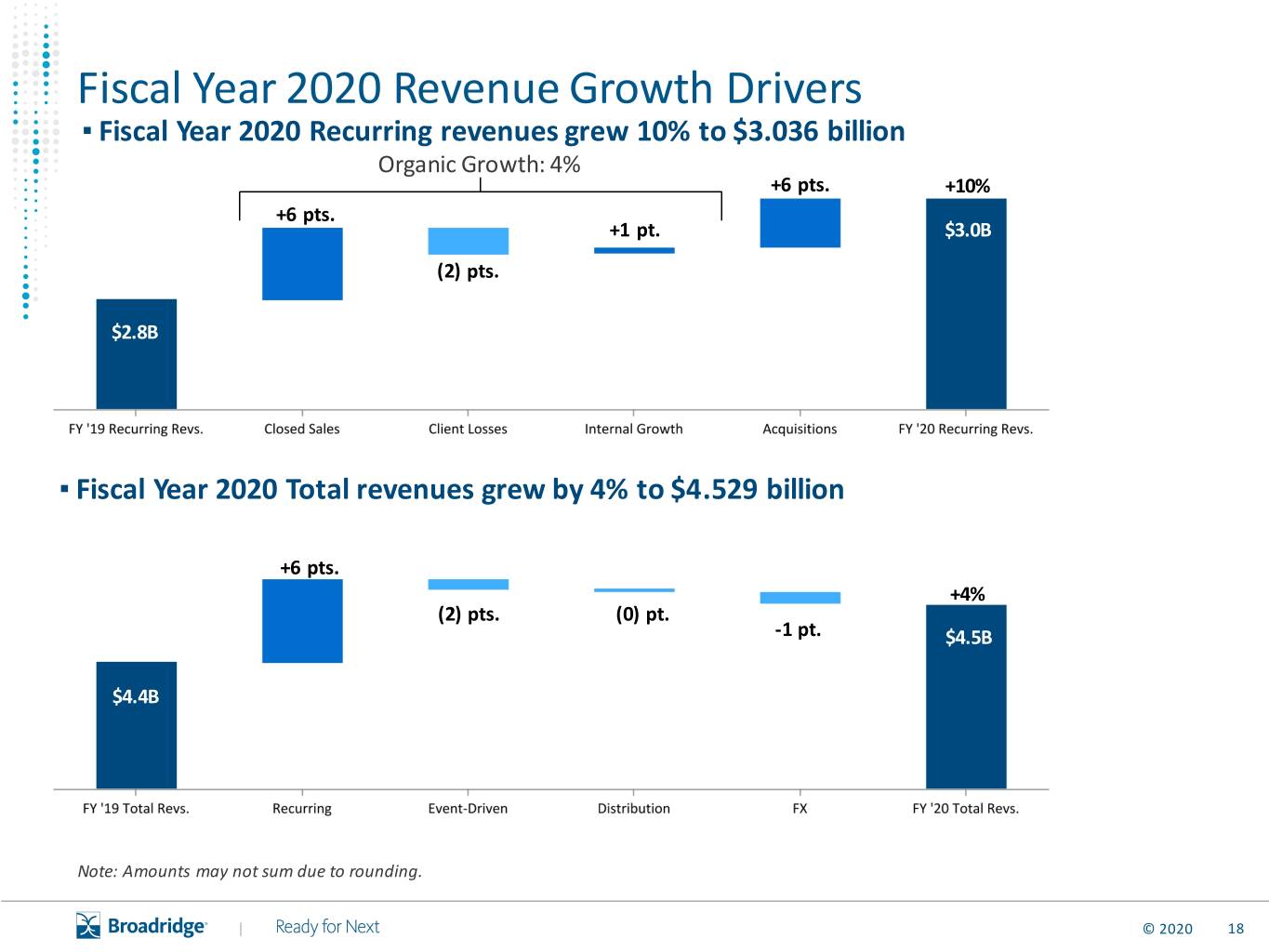Select the "FY '20 Total Revs." axis label
Viewport: 1269px width, 952px height.
point(966,808)
